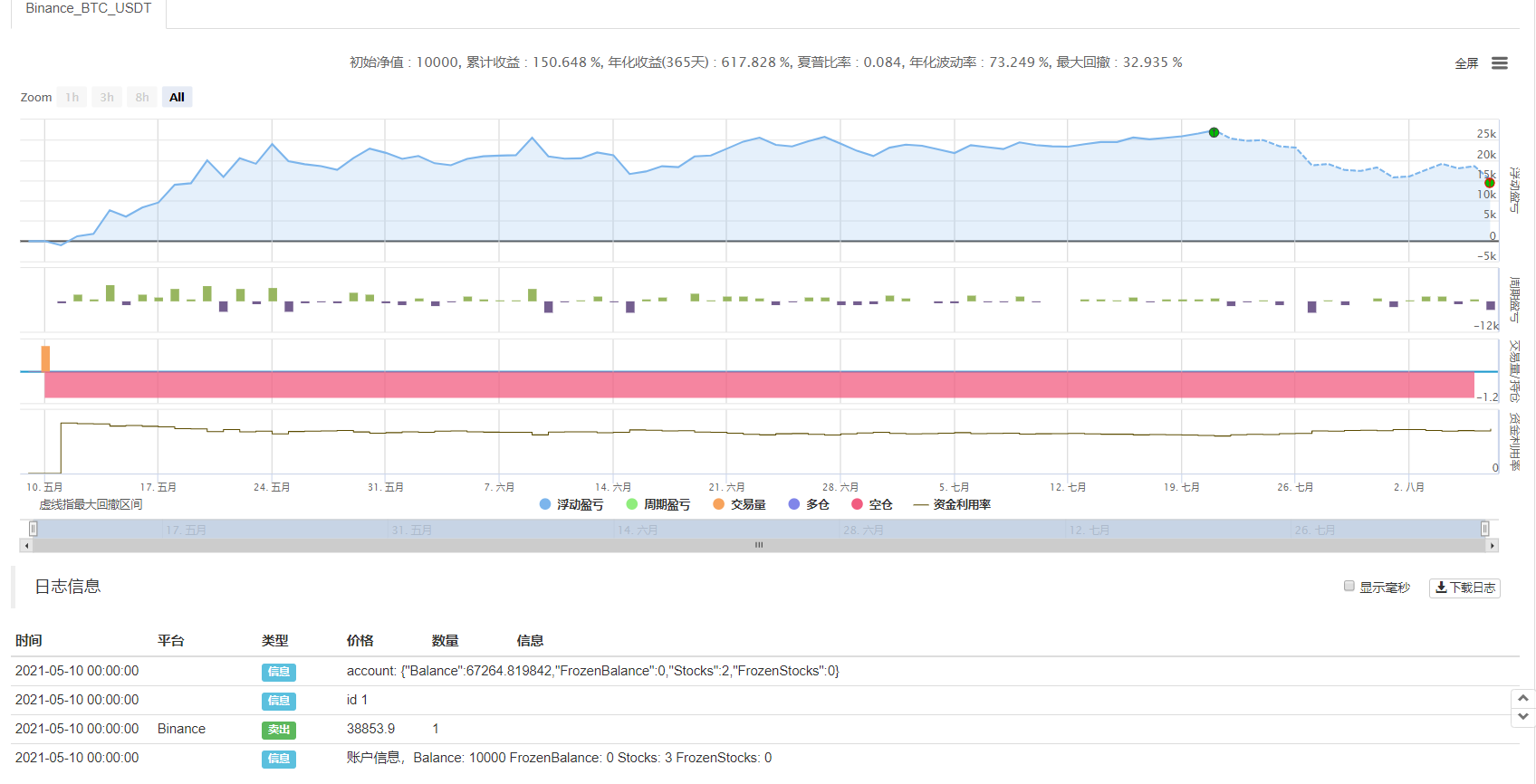The image size is (1536, 784).
Task: Click the backtest summary statistics line
Action: click(766, 62)
